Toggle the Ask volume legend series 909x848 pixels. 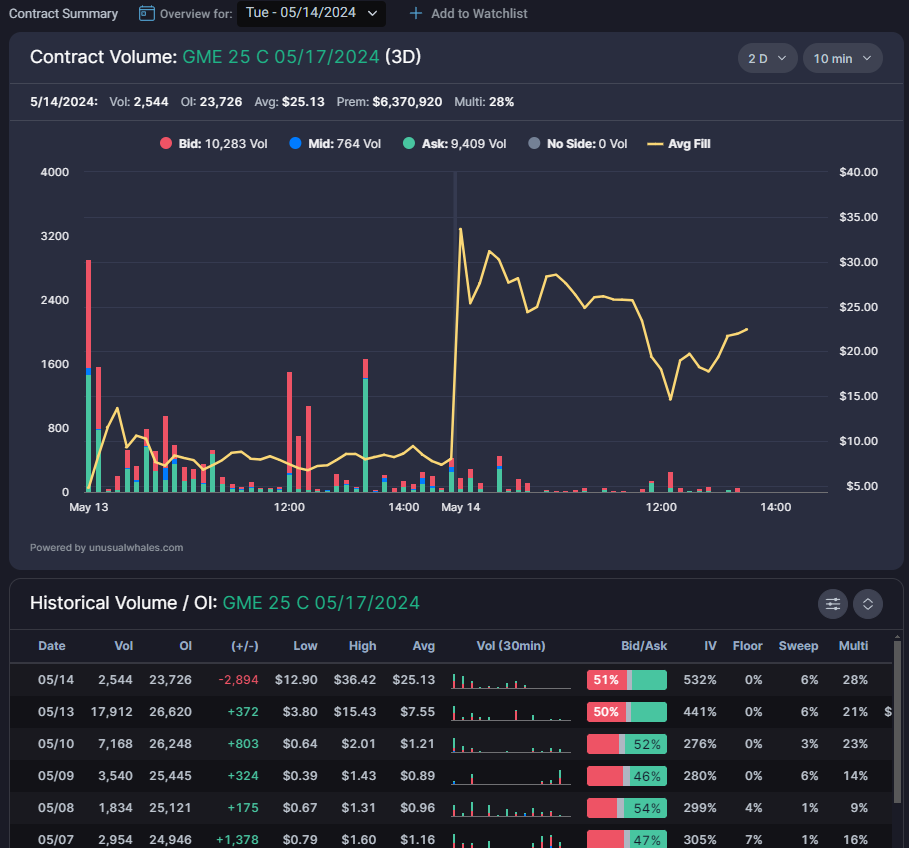[x=454, y=144]
